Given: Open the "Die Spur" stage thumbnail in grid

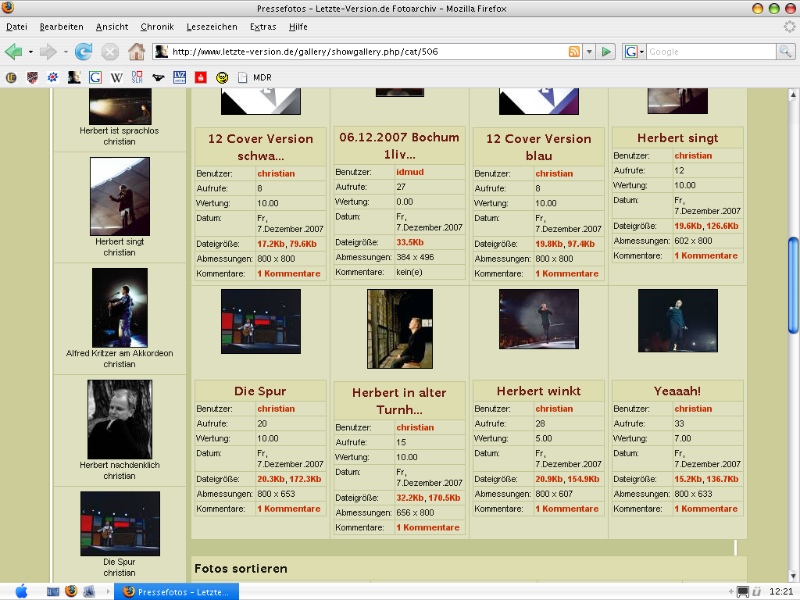Looking at the screenshot, I should click(x=260, y=322).
